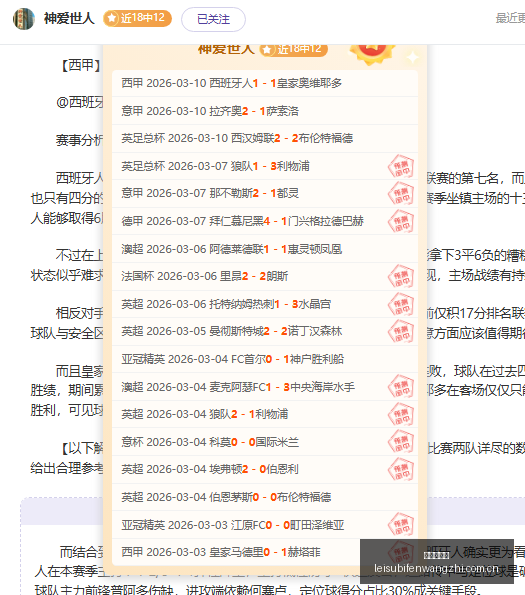Viewport: 525px width, 595px height.
Task: Select row 江原FC0 - 0町田泽维亚
Action: pos(265,525)
